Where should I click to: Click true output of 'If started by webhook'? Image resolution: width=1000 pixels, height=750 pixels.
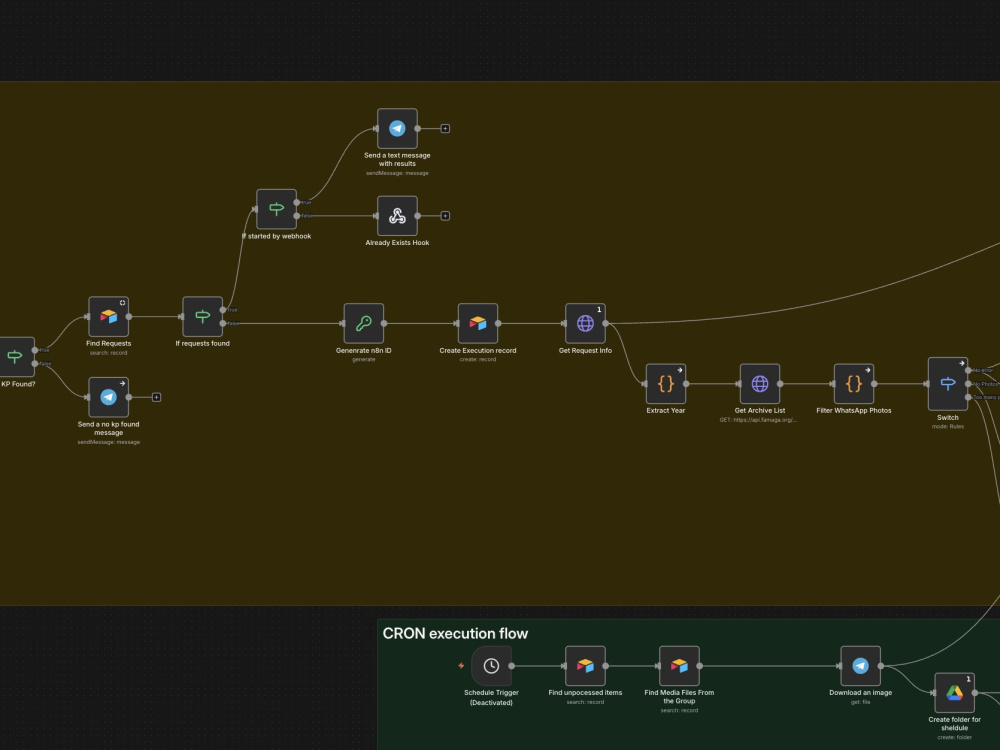coord(297,202)
